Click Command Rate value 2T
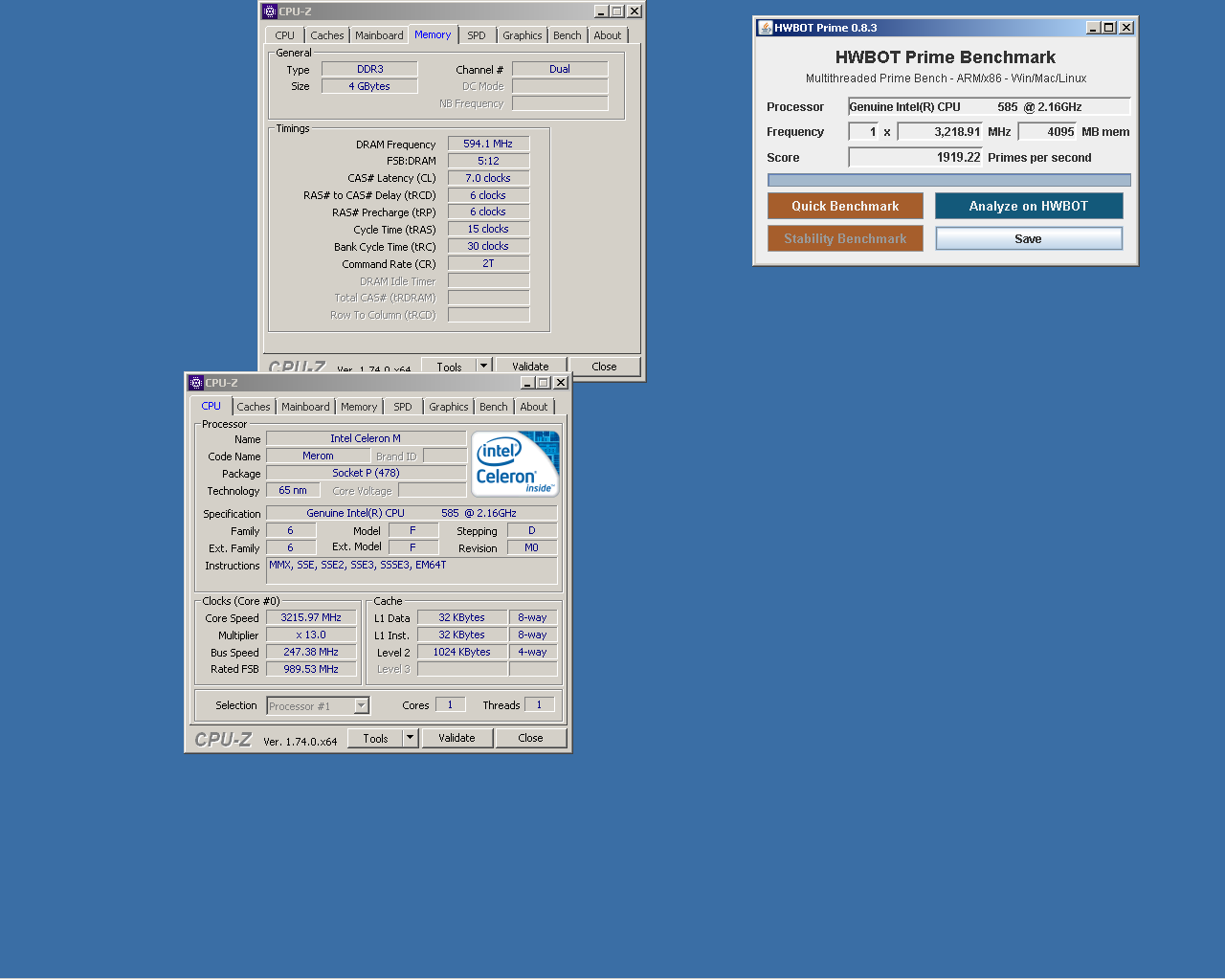This screenshot has height=980, width=1225. (x=488, y=264)
